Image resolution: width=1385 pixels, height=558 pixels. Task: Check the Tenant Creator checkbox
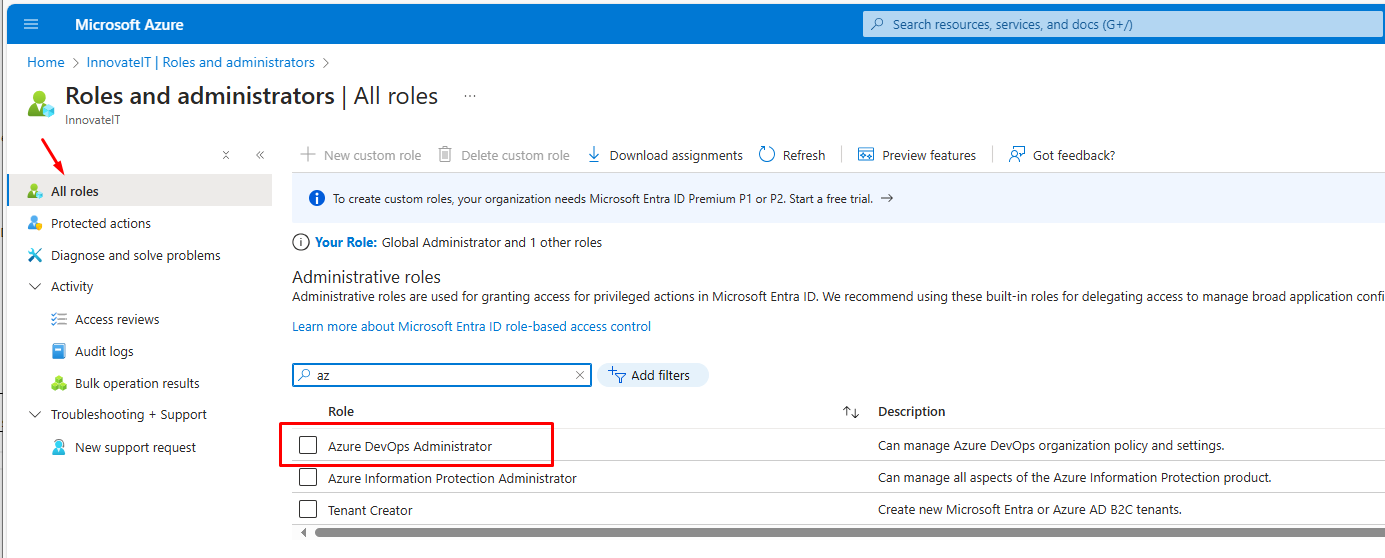(308, 509)
